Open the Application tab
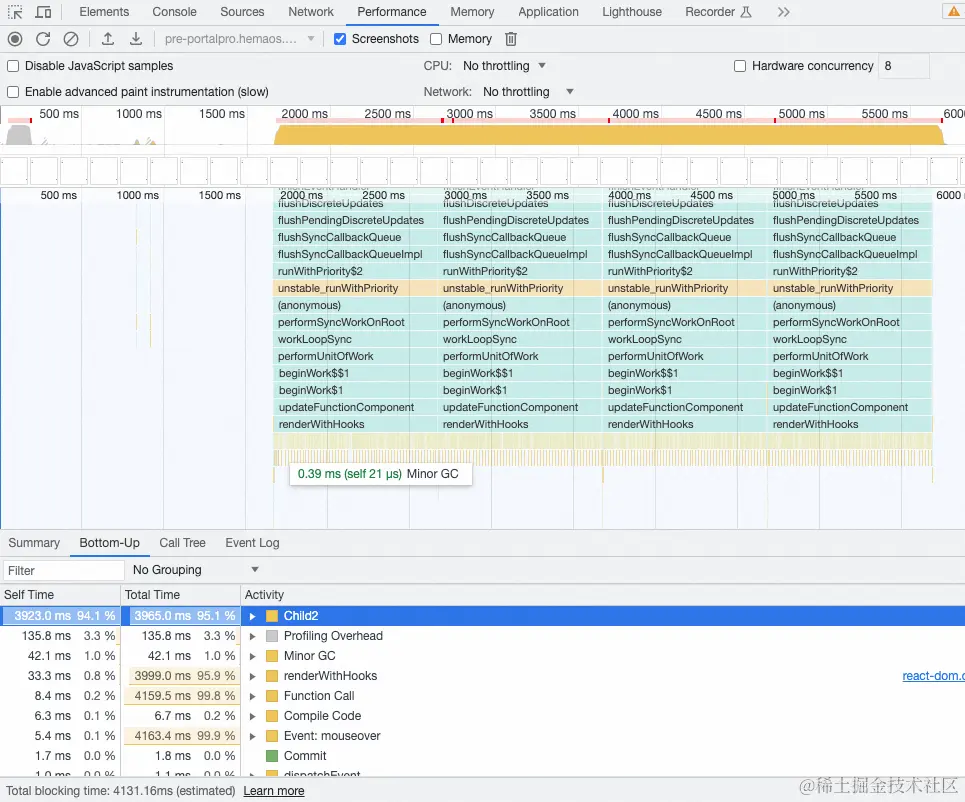This screenshot has width=965, height=802. tap(548, 12)
